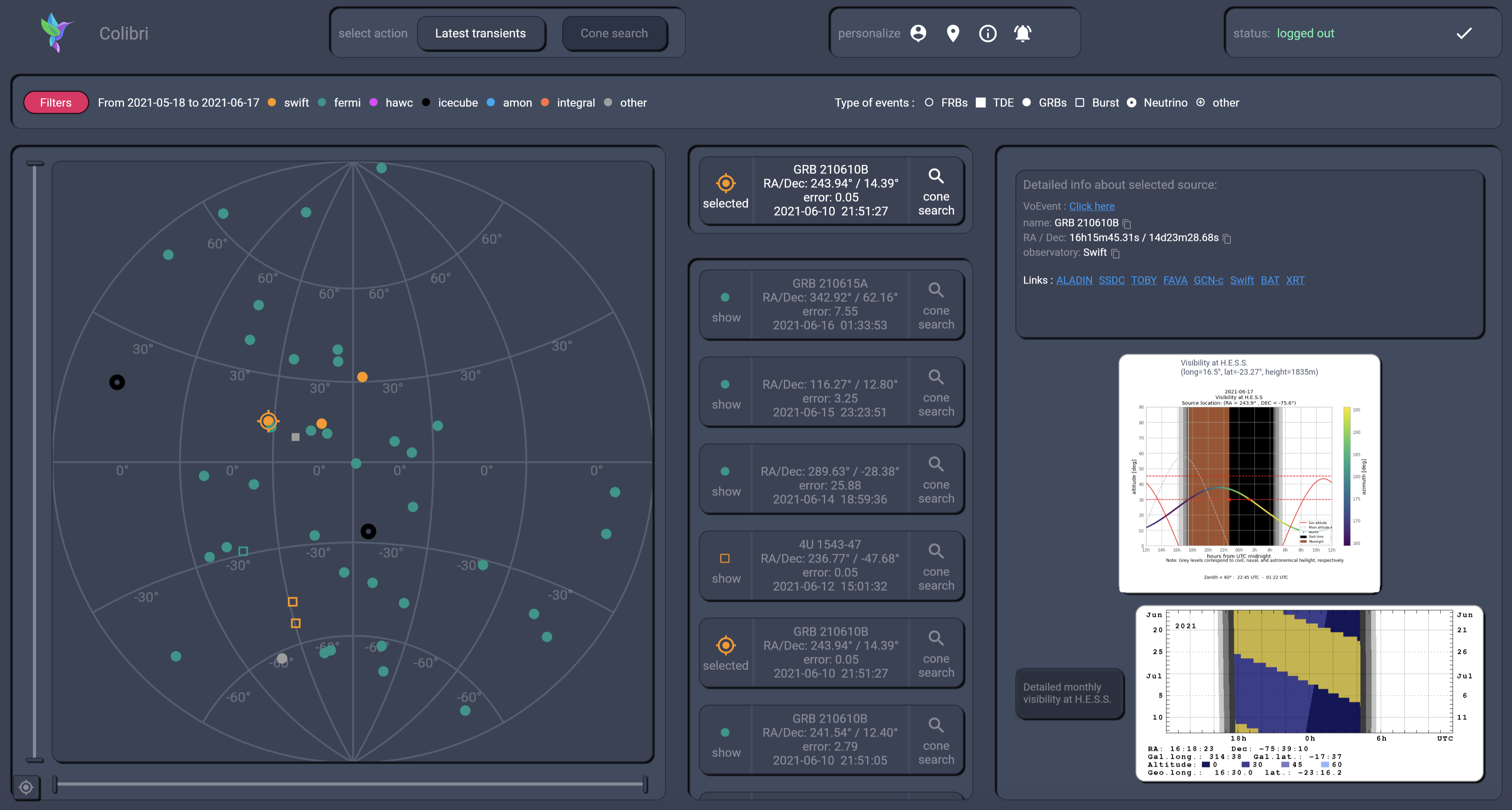The width and height of the screenshot is (1512, 810).
Task: Open the ALADIN link
Action: coord(1074,280)
